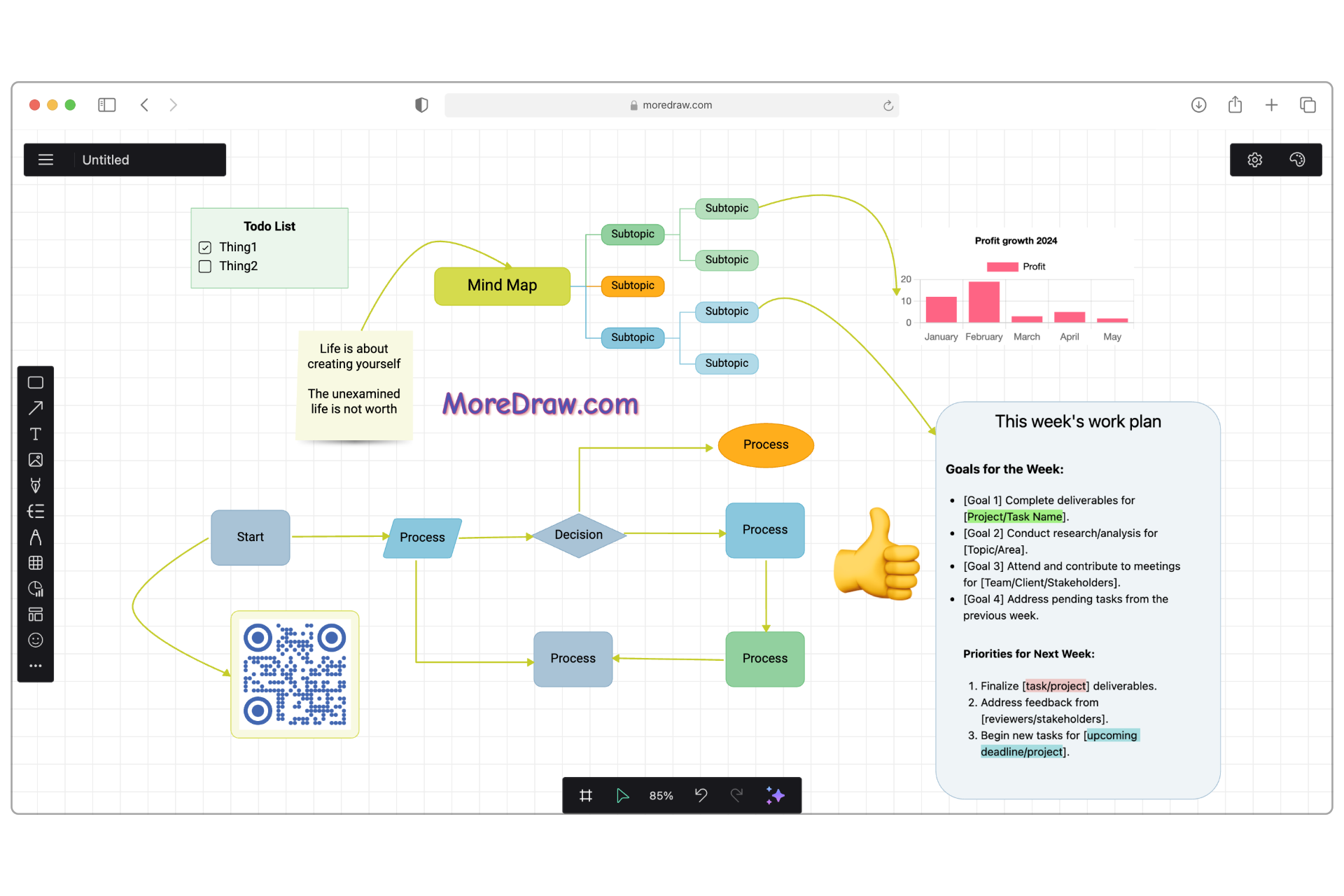Select the Start flowchart node
Image resolution: width=1344 pixels, height=896 pixels.
[x=250, y=537]
